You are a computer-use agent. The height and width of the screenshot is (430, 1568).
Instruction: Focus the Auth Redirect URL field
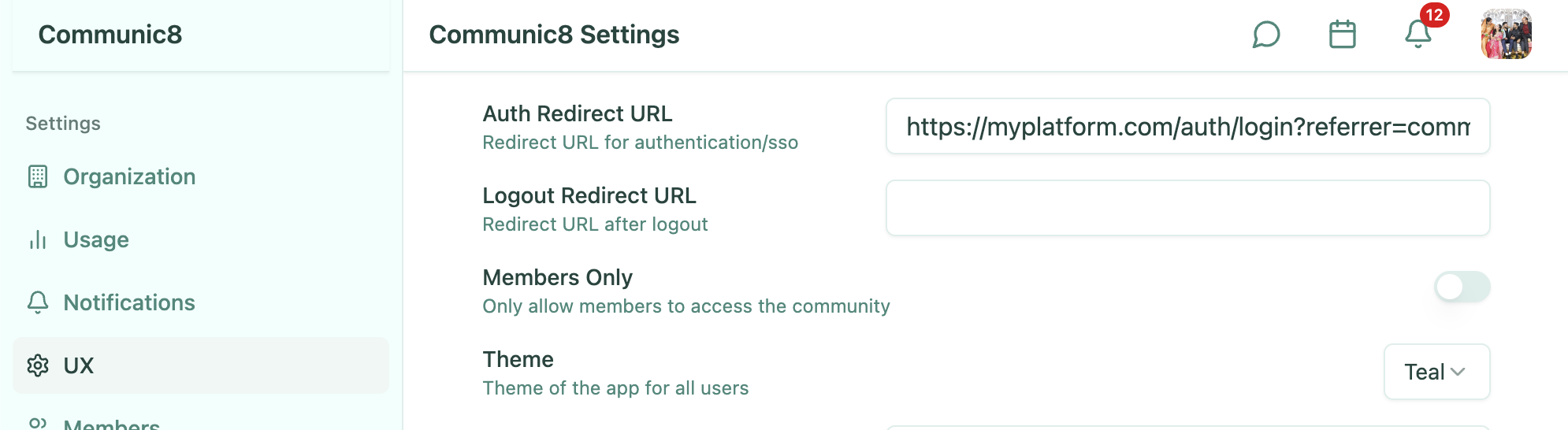1187,126
